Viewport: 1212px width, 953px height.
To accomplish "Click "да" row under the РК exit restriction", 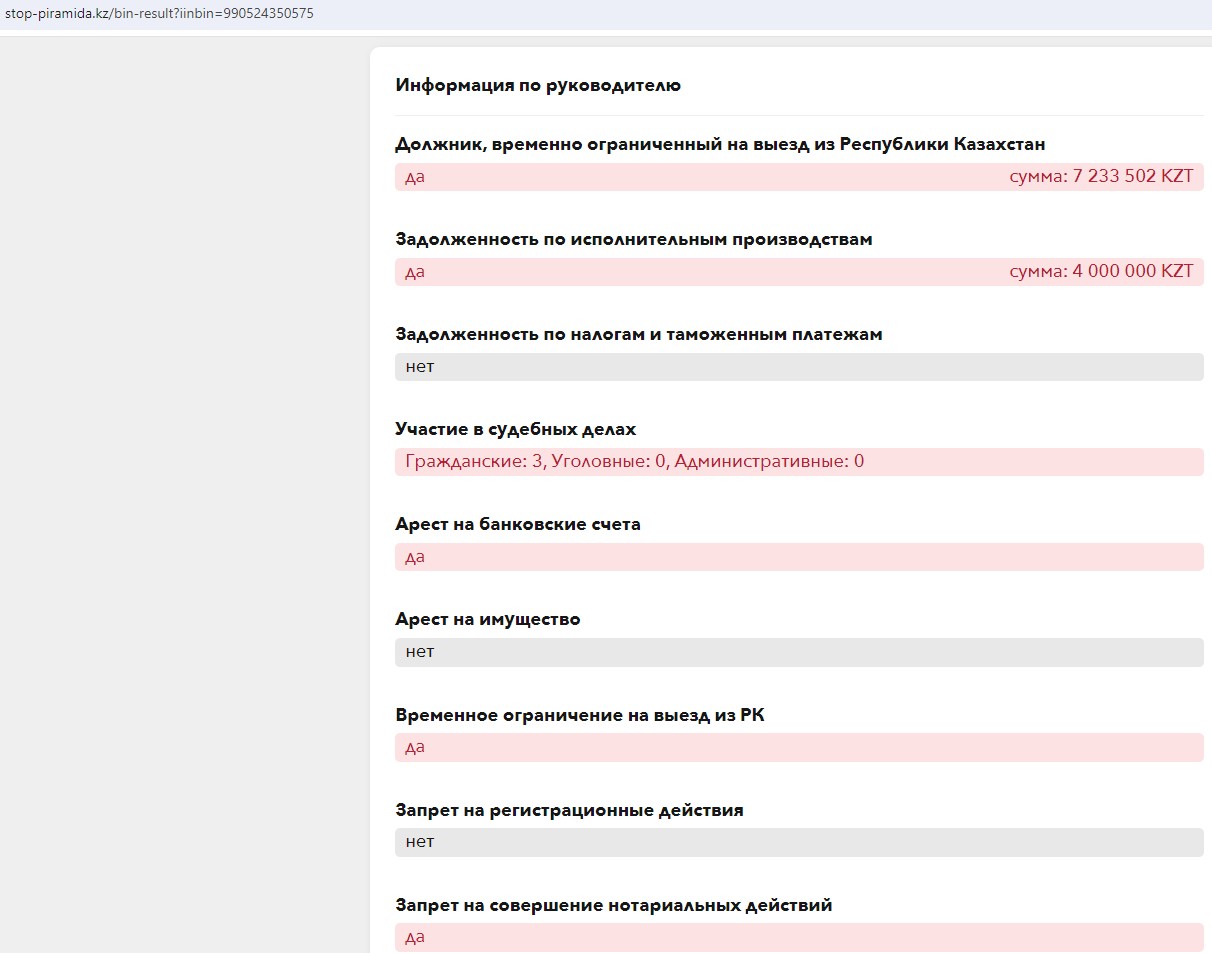I will tap(798, 747).
